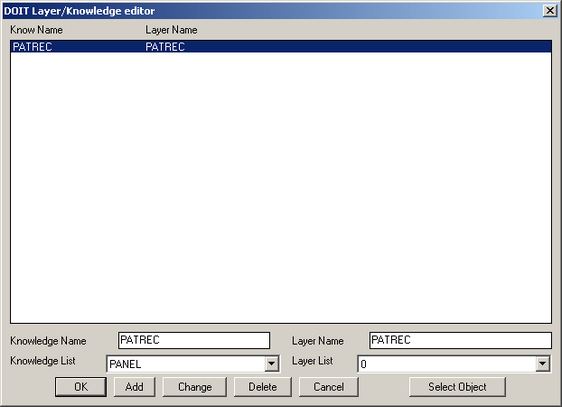Click the Knowledge List combo box showing PANEL
Image resolution: width=562 pixels, height=407 pixels.
coord(193,364)
